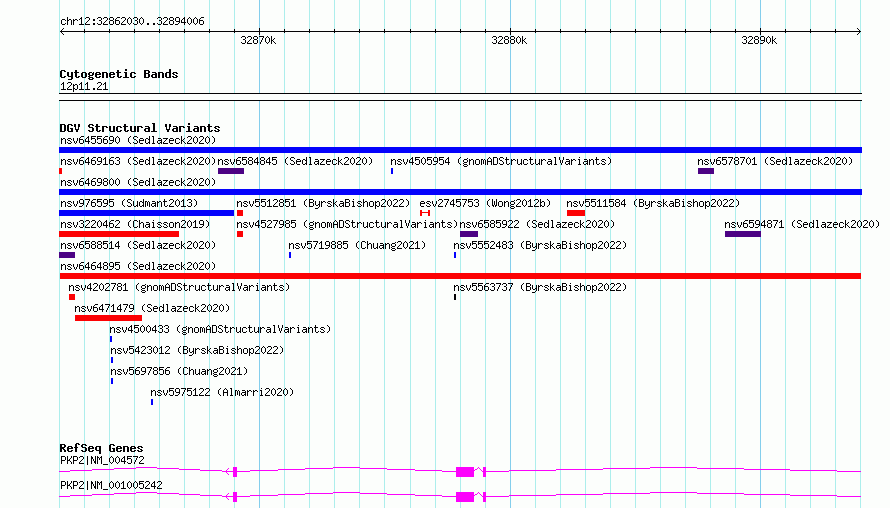Click the red bar under nsv3220462
This screenshot has width=890, height=508.
point(119,234)
